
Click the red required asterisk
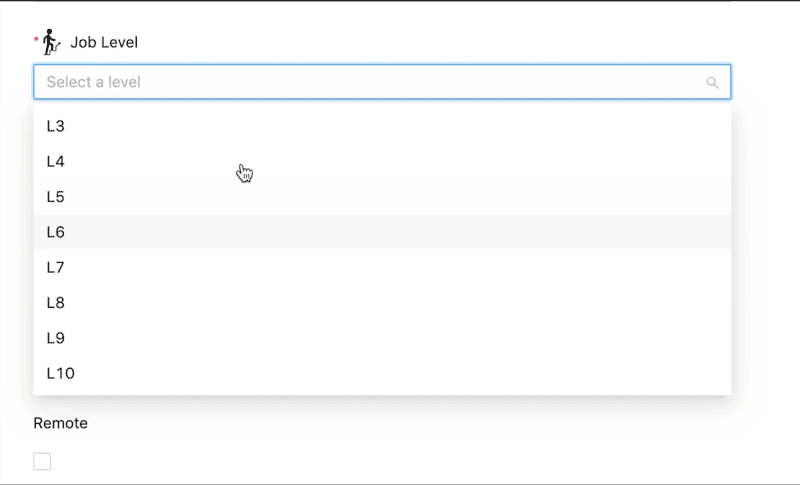pos(37,40)
